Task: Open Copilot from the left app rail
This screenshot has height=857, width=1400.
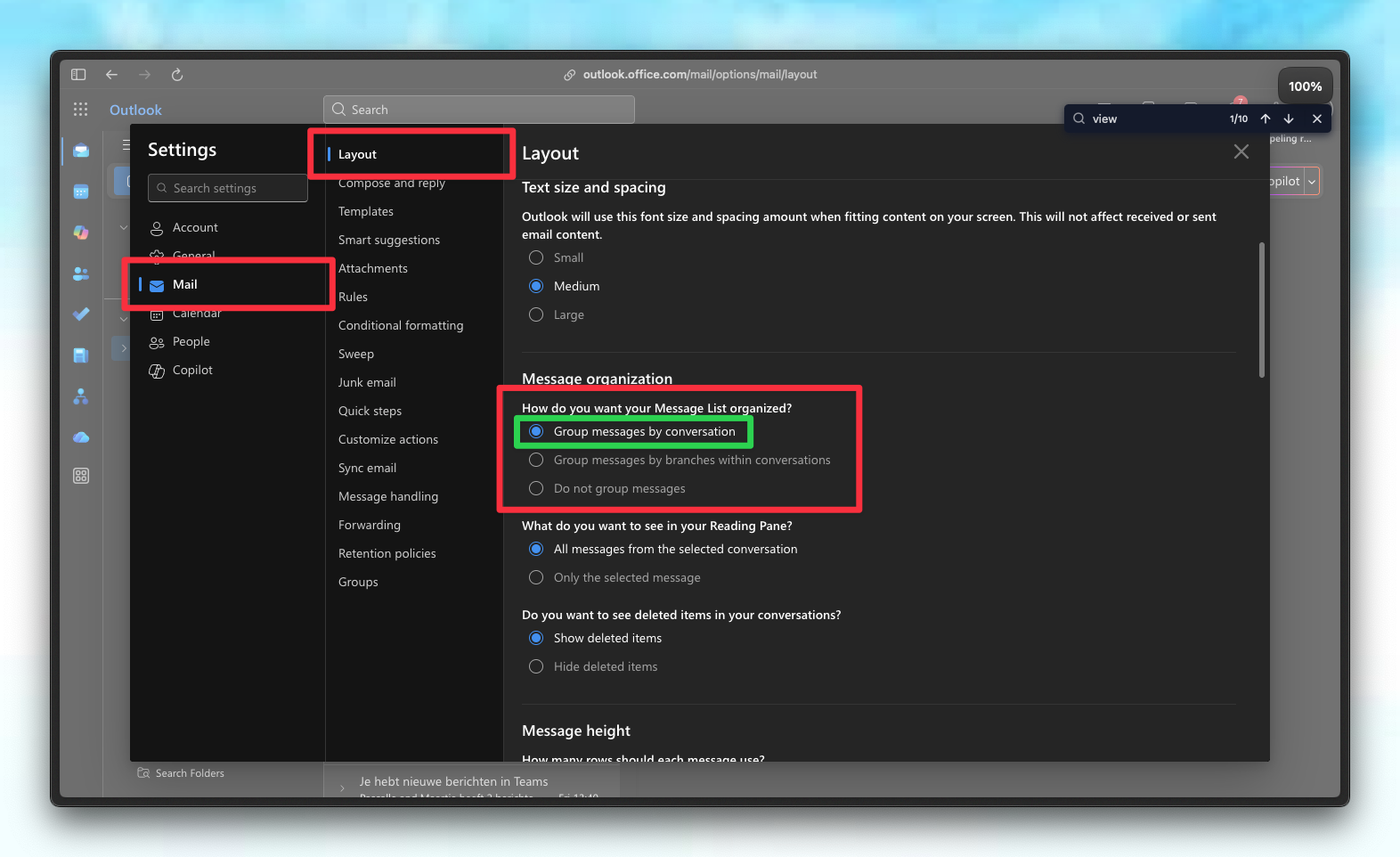Action: pyautogui.click(x=81, y=233)
